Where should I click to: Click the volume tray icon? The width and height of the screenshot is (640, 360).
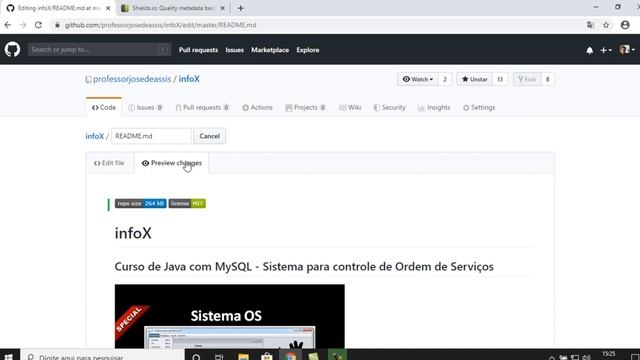click(x=587, y=357)
